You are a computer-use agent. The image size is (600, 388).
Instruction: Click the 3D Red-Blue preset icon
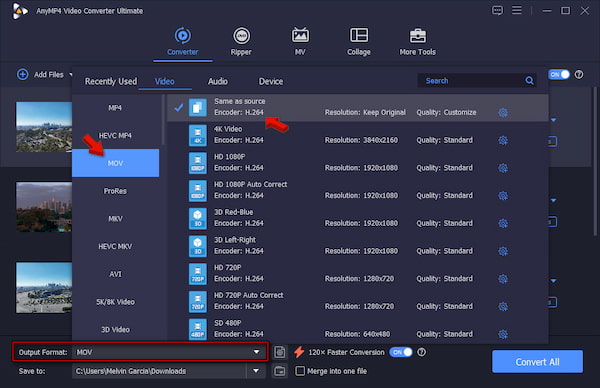pos(197,218)
